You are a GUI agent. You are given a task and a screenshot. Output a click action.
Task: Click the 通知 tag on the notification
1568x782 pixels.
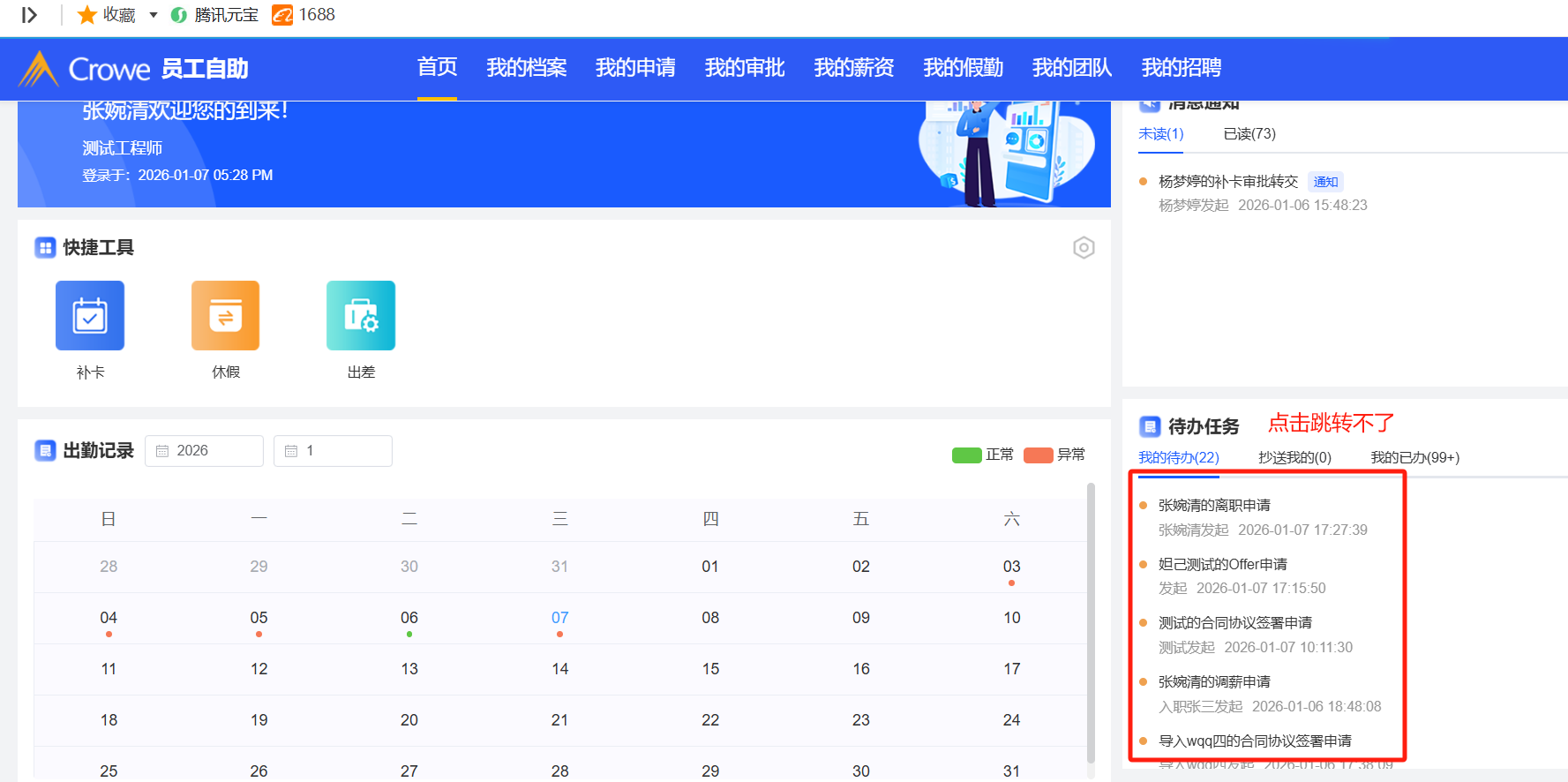pyautogui.click(x=1325, y=182)
